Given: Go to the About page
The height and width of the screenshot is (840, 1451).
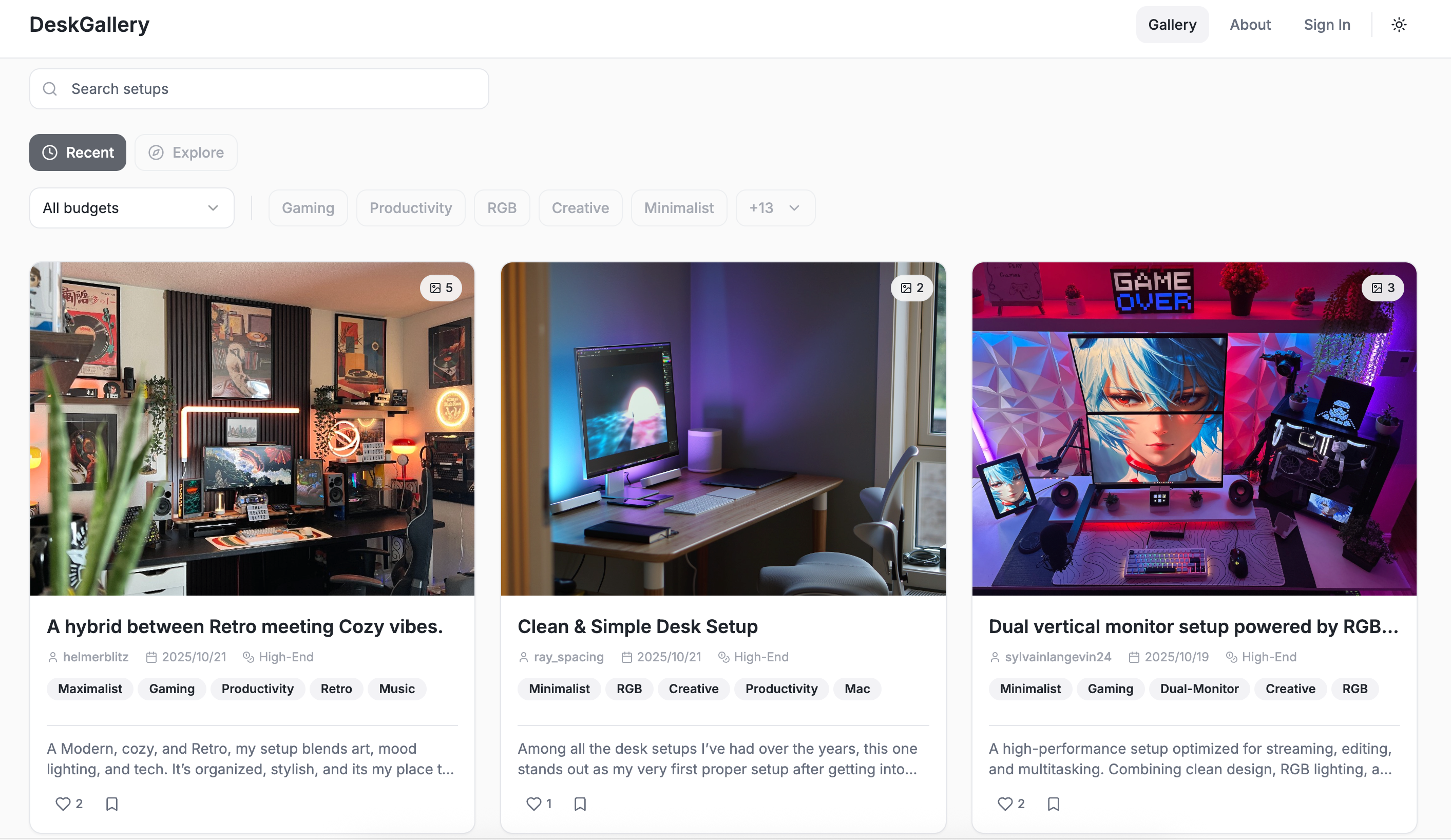Looking at the screenshot, I should [1250, 25].
